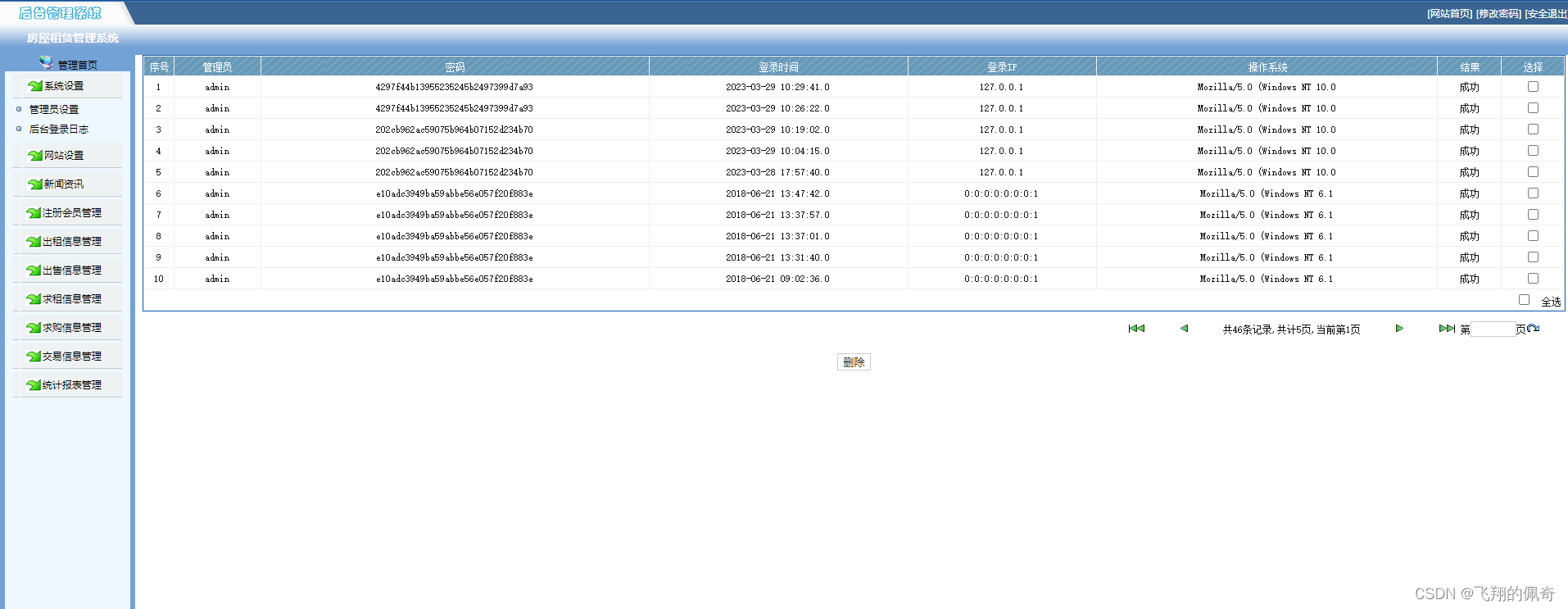The height and width of the screenshot is (609, 1568).
Task: Click the green arrow icon next to 系统设置
Action: 35,85
